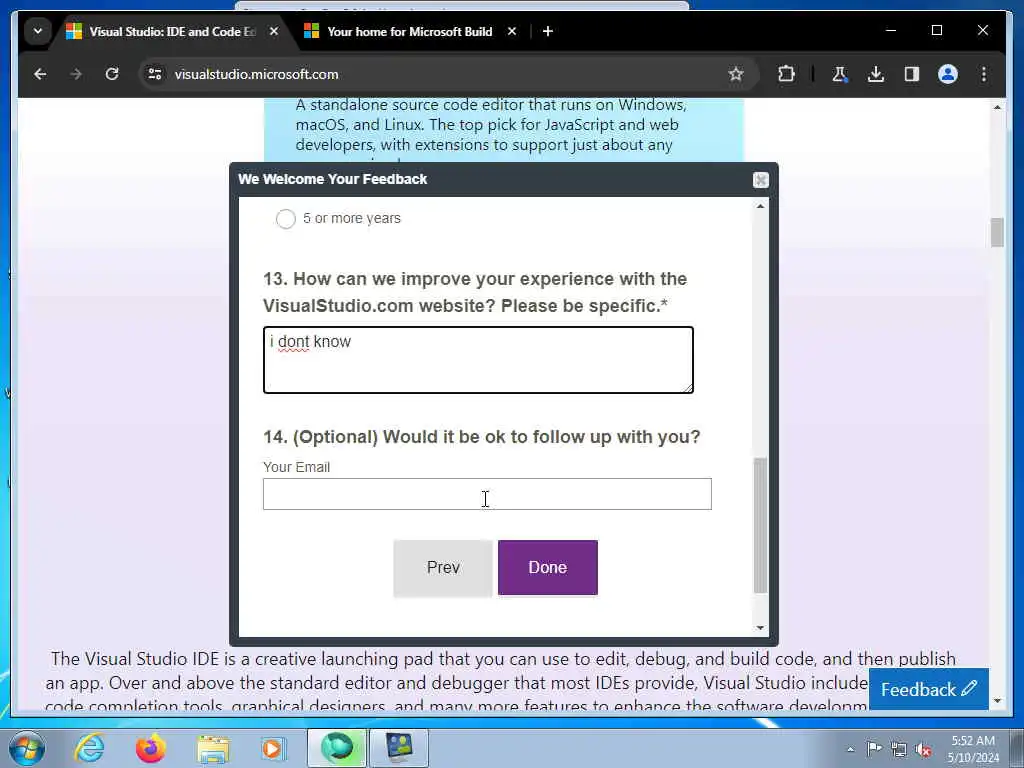View site information icon in address bar

[155, 74]
